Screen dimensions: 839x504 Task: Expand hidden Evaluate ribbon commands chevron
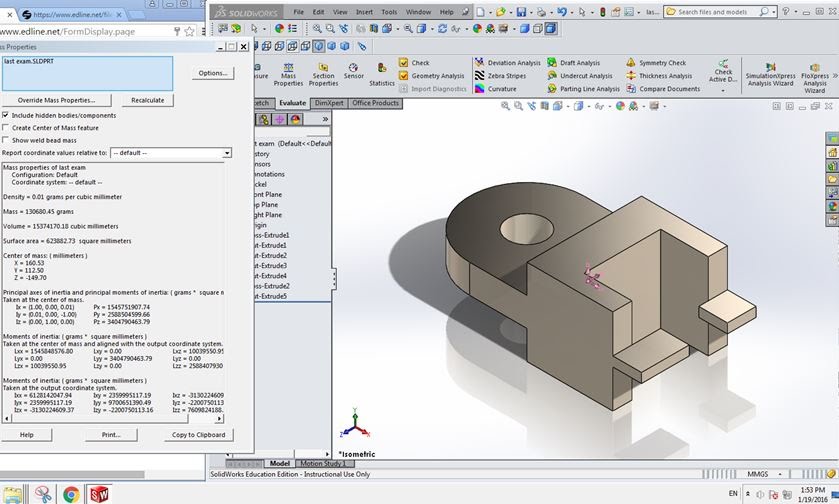click(x=835, y=76)
